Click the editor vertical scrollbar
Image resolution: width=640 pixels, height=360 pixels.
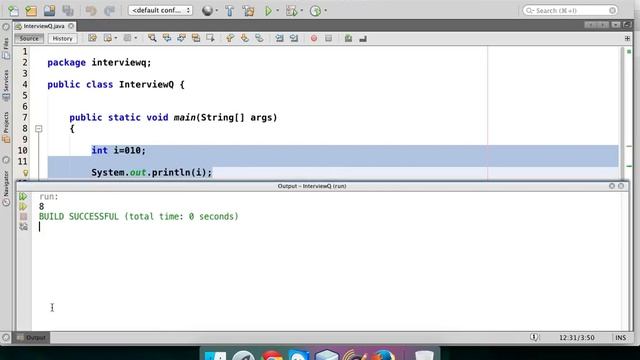pos(622,112)
